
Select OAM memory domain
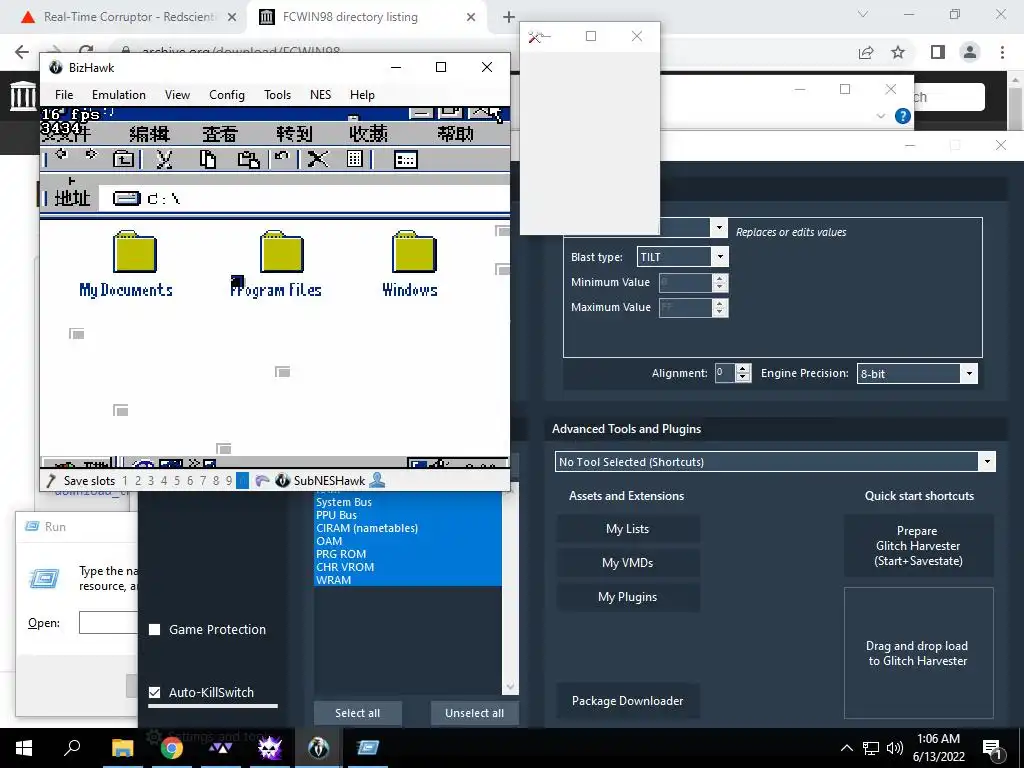(408, 541)
